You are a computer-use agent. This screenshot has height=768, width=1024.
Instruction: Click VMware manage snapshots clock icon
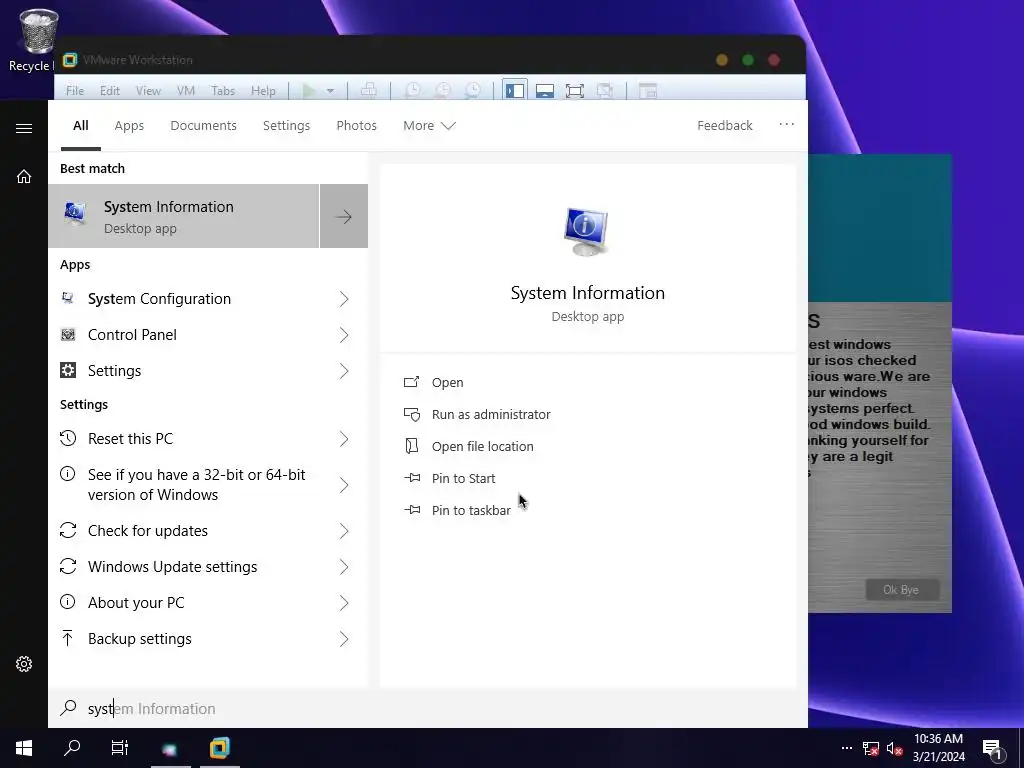tap(473, 90)
